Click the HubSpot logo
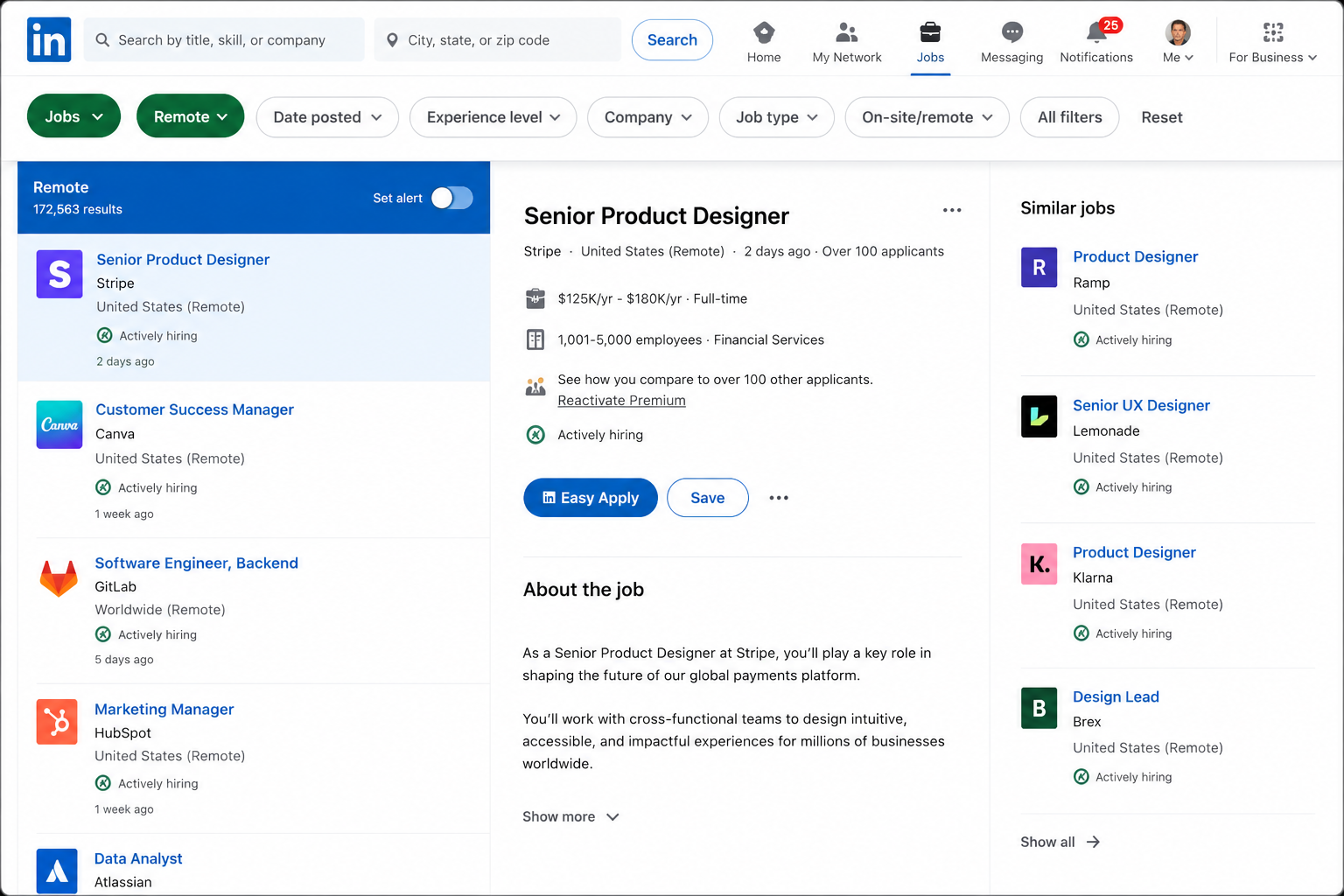1344x896 pixels. click(x=57, y=722)
